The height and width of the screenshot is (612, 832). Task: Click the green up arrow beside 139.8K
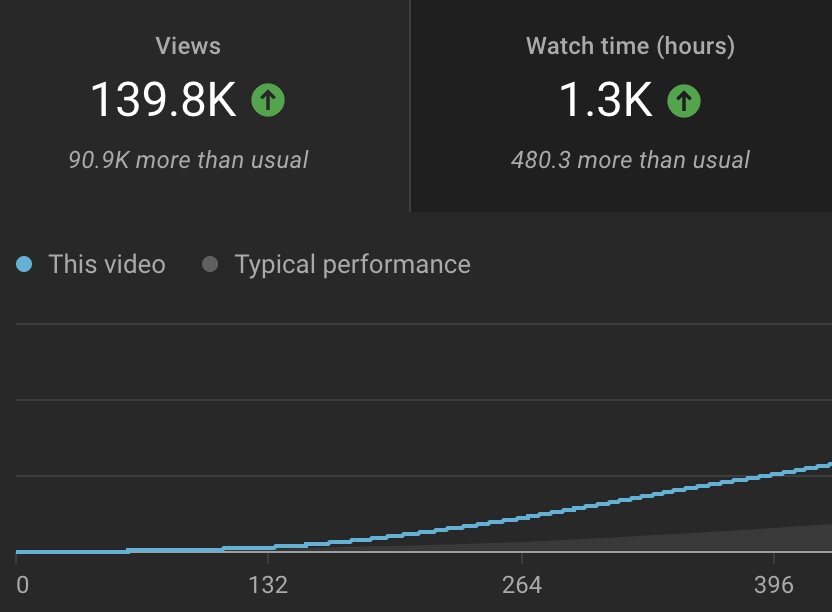click(x=268, y=100)
